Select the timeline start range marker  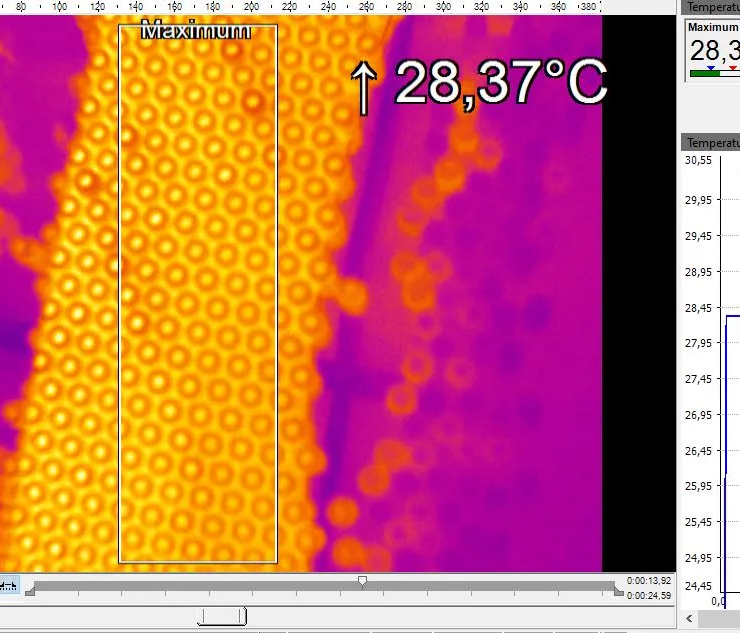pyautogui.click(x=29, y=592)
